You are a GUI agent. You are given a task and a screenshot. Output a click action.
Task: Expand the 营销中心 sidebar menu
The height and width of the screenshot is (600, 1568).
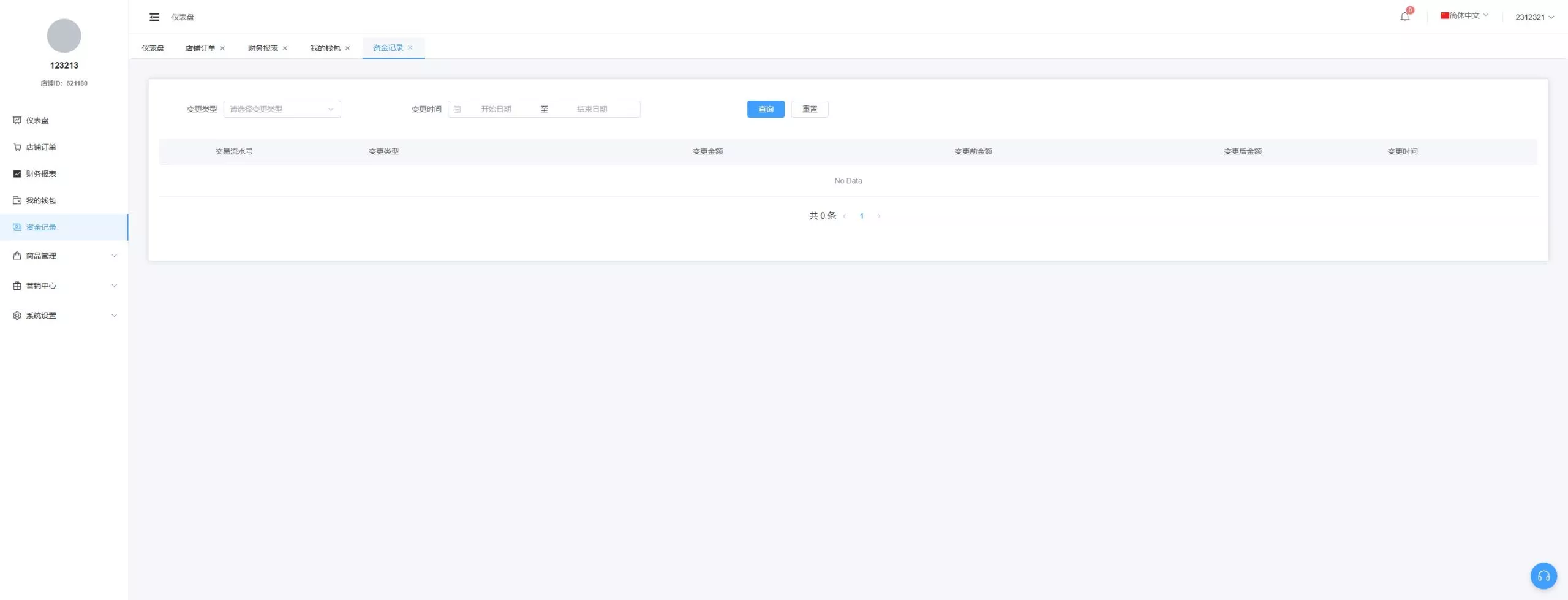point(64,286)
